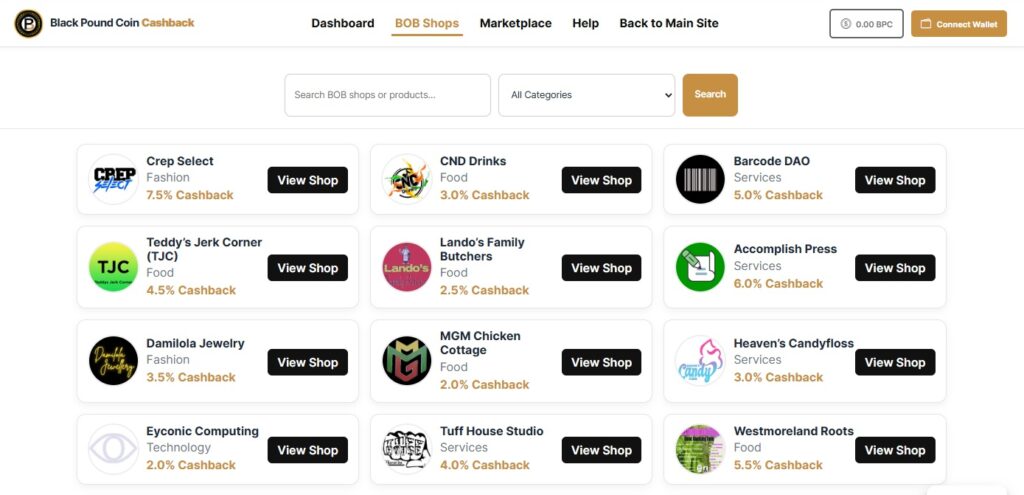Select the Help navigation link
This screenshot has width=1024, height=495.
pyautogui.click(x=585, y=23)
